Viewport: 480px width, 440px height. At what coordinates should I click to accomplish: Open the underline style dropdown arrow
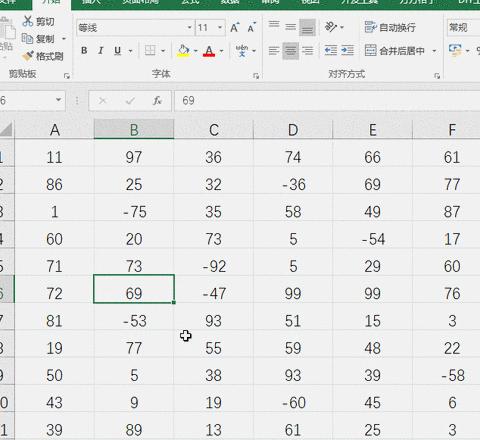pos(130,51)
